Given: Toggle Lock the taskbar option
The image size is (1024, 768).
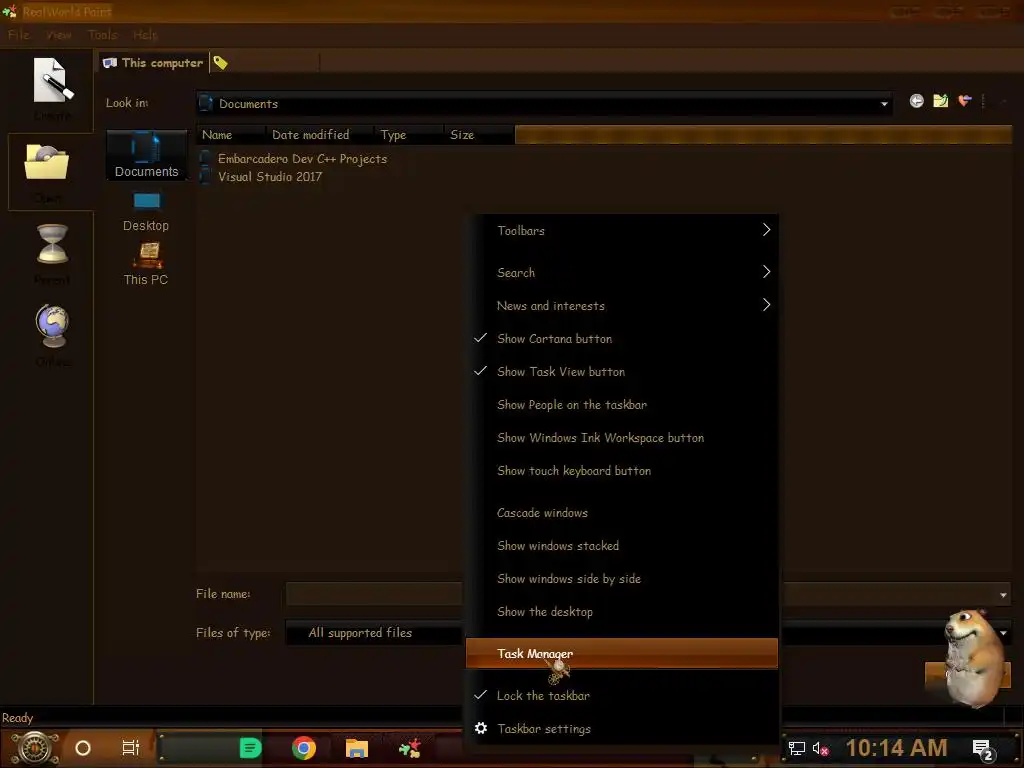Looking at the screenshot, I should [622, 696].
